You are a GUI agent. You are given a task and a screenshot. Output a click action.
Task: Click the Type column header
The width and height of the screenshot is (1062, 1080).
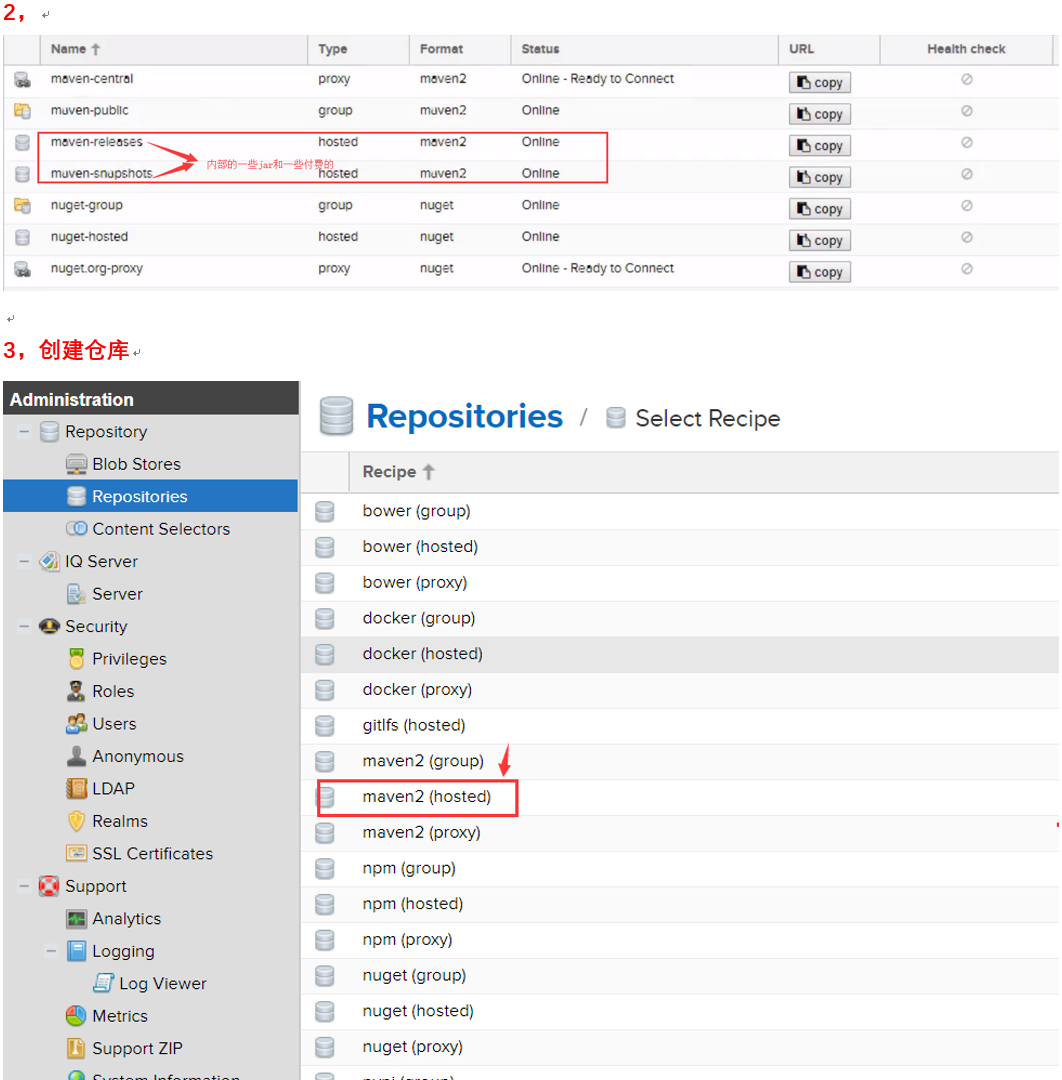(358, 49)
